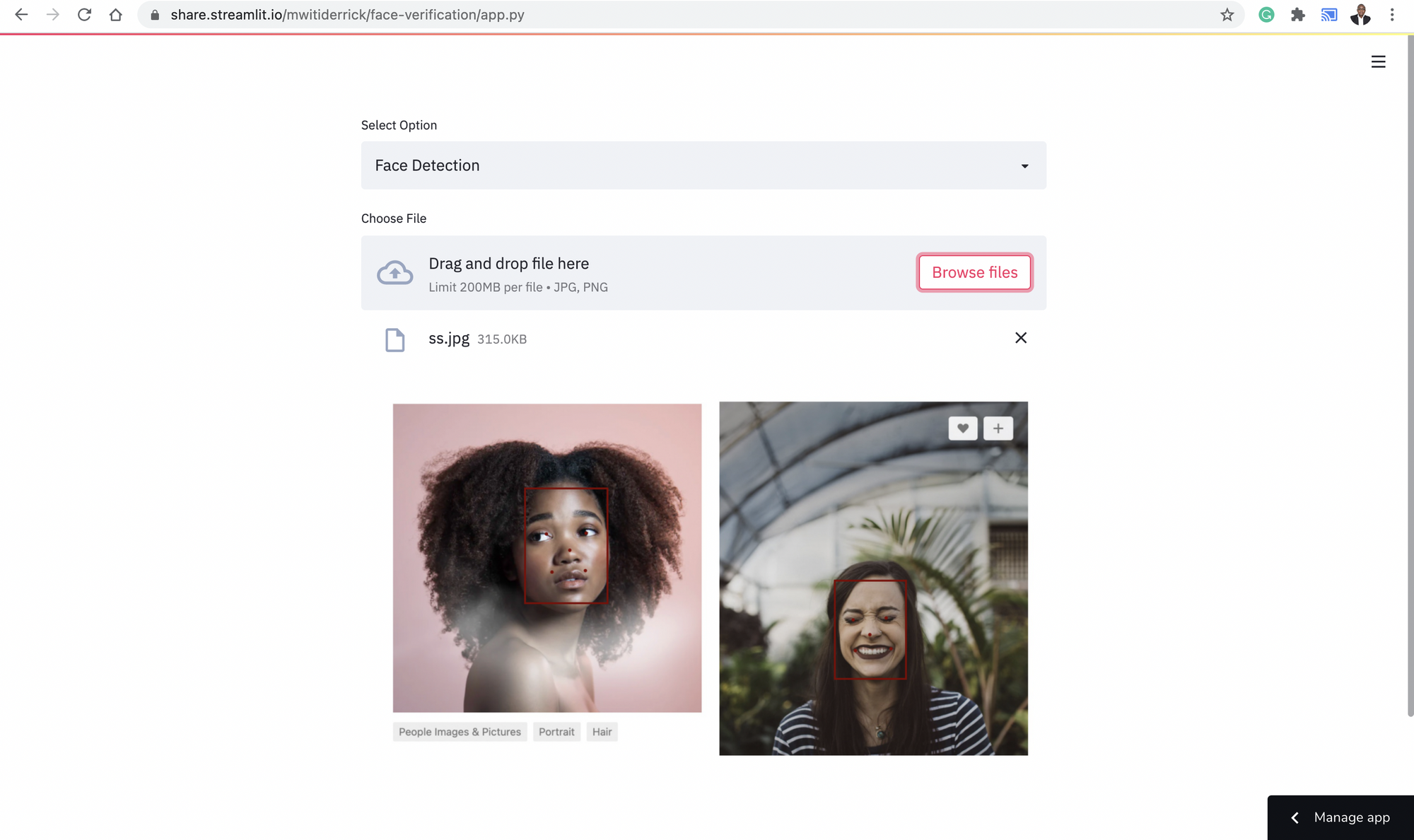Screen dimensions: 1414x840
Task: Go to browser home page
Action: tap(115, 15)
